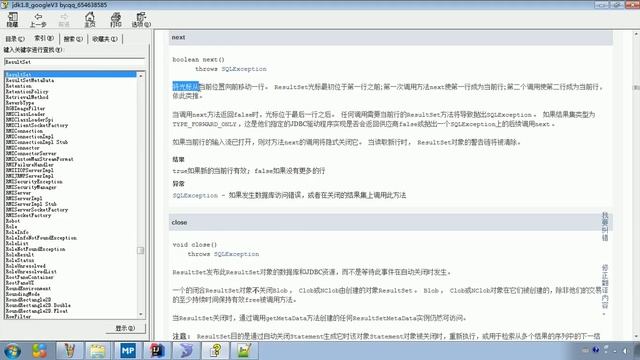The width and height of the screenshot is (640, 360).
Task: Open the 选项 (Options) toolbar icon
Action: pos(141,19)
